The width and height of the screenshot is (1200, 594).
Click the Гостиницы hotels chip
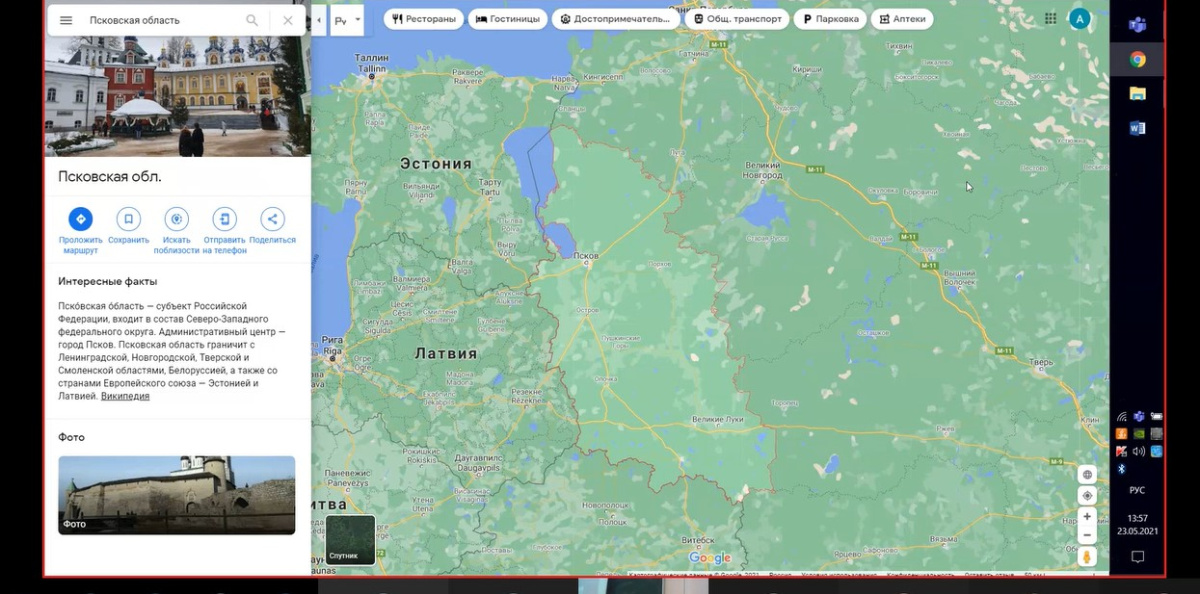[508, 18]
